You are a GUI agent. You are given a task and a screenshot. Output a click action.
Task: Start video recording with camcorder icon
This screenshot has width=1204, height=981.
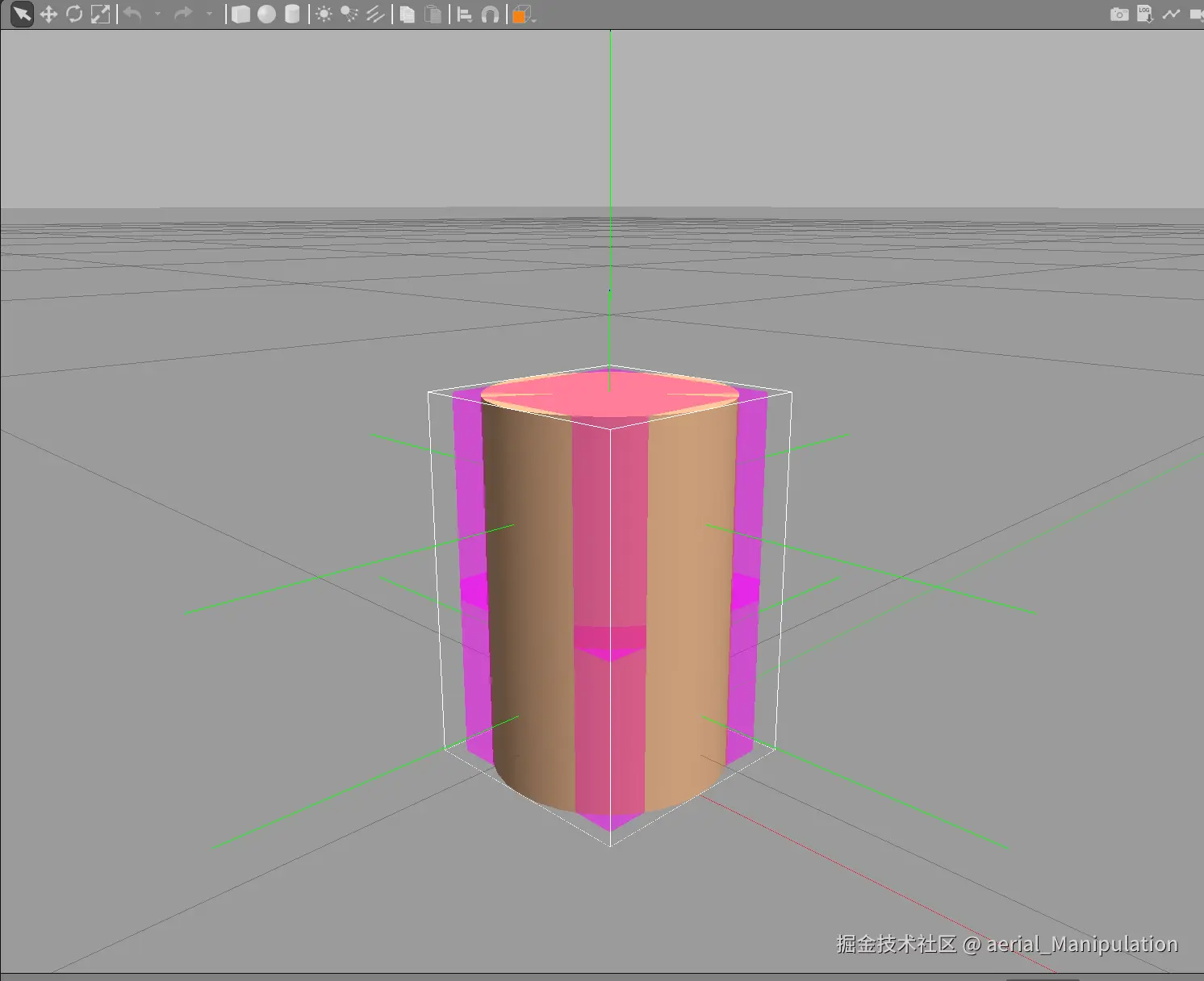(1196, 15)
